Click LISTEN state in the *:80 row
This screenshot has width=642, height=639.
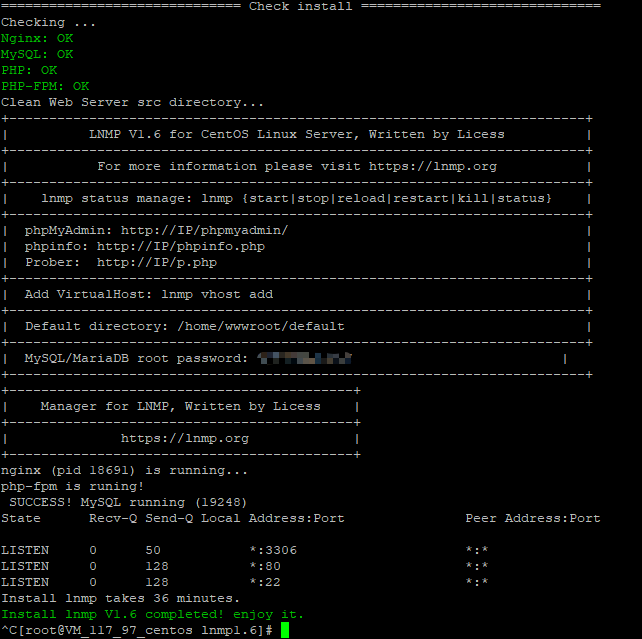25,566
